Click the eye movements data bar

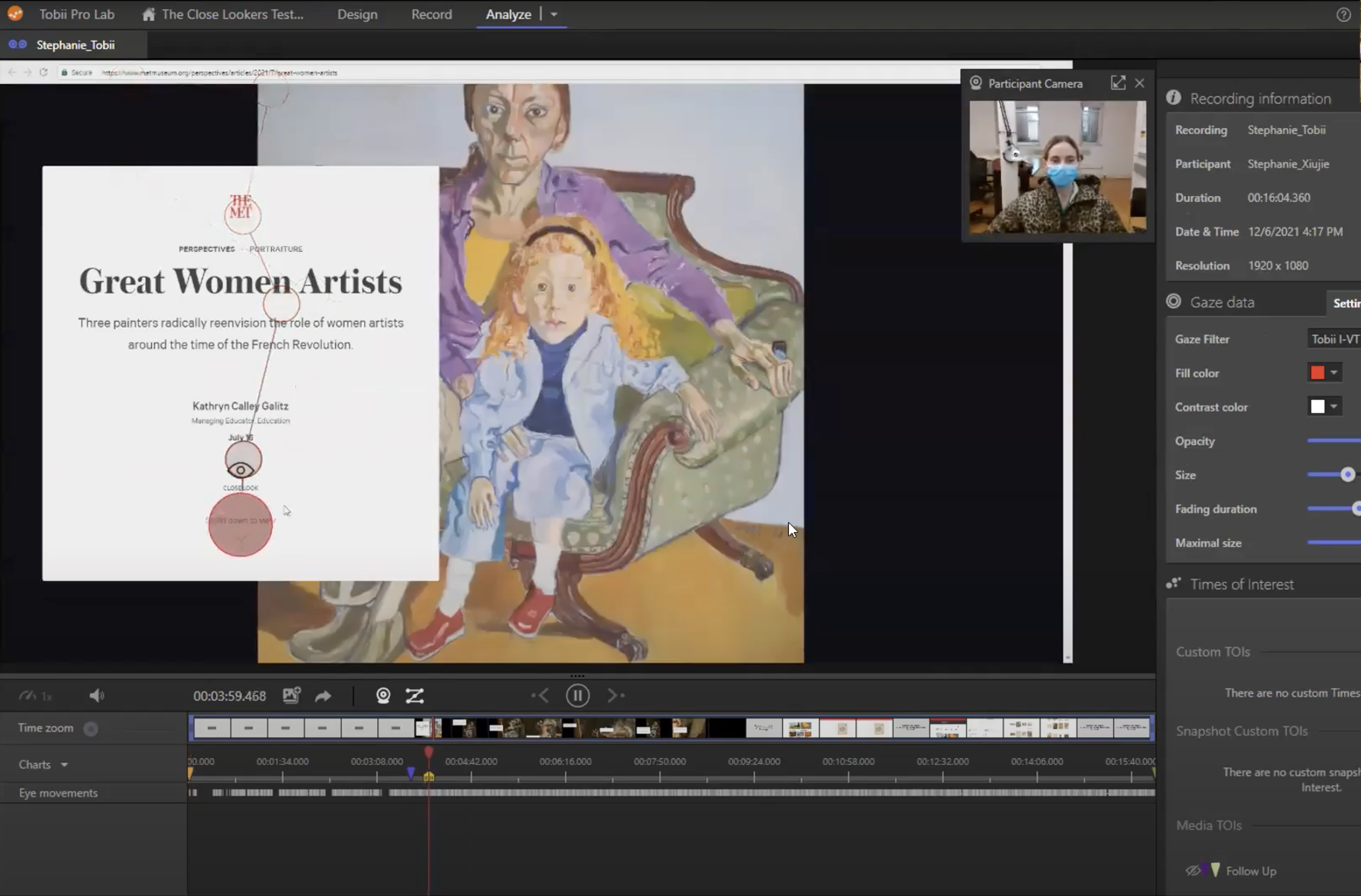671,793
